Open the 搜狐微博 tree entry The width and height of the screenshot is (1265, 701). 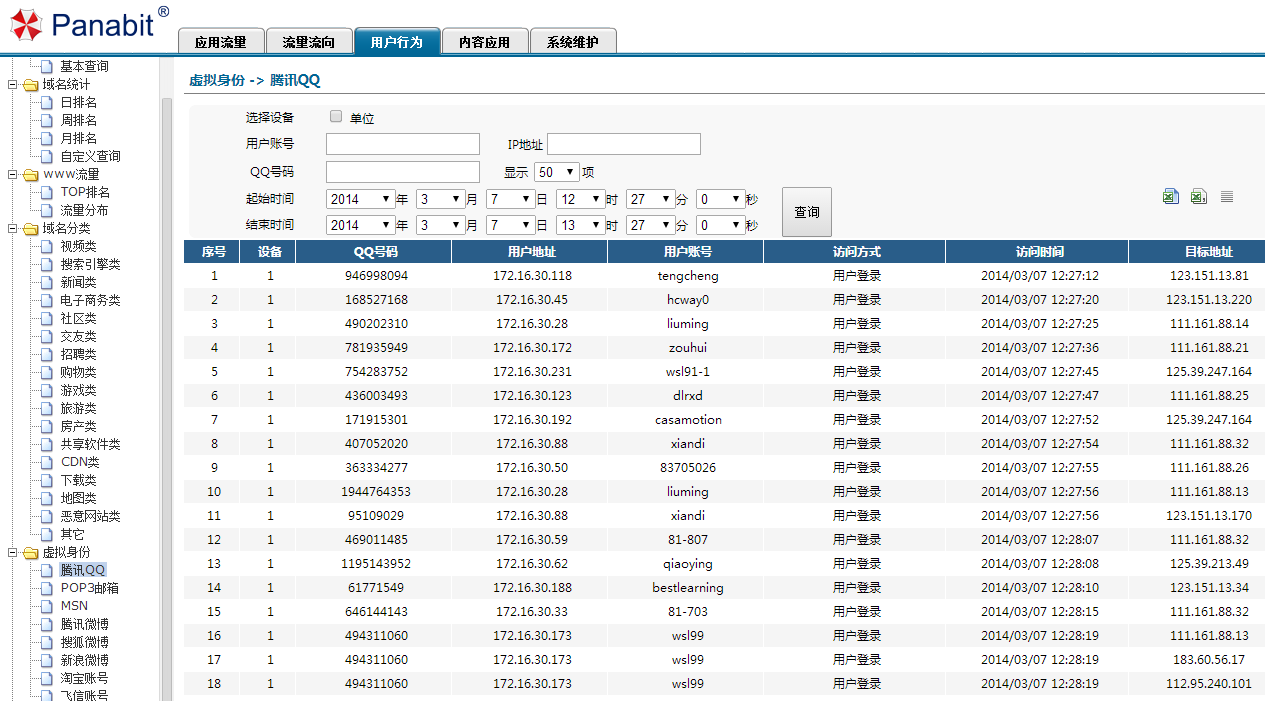point(85,642)
